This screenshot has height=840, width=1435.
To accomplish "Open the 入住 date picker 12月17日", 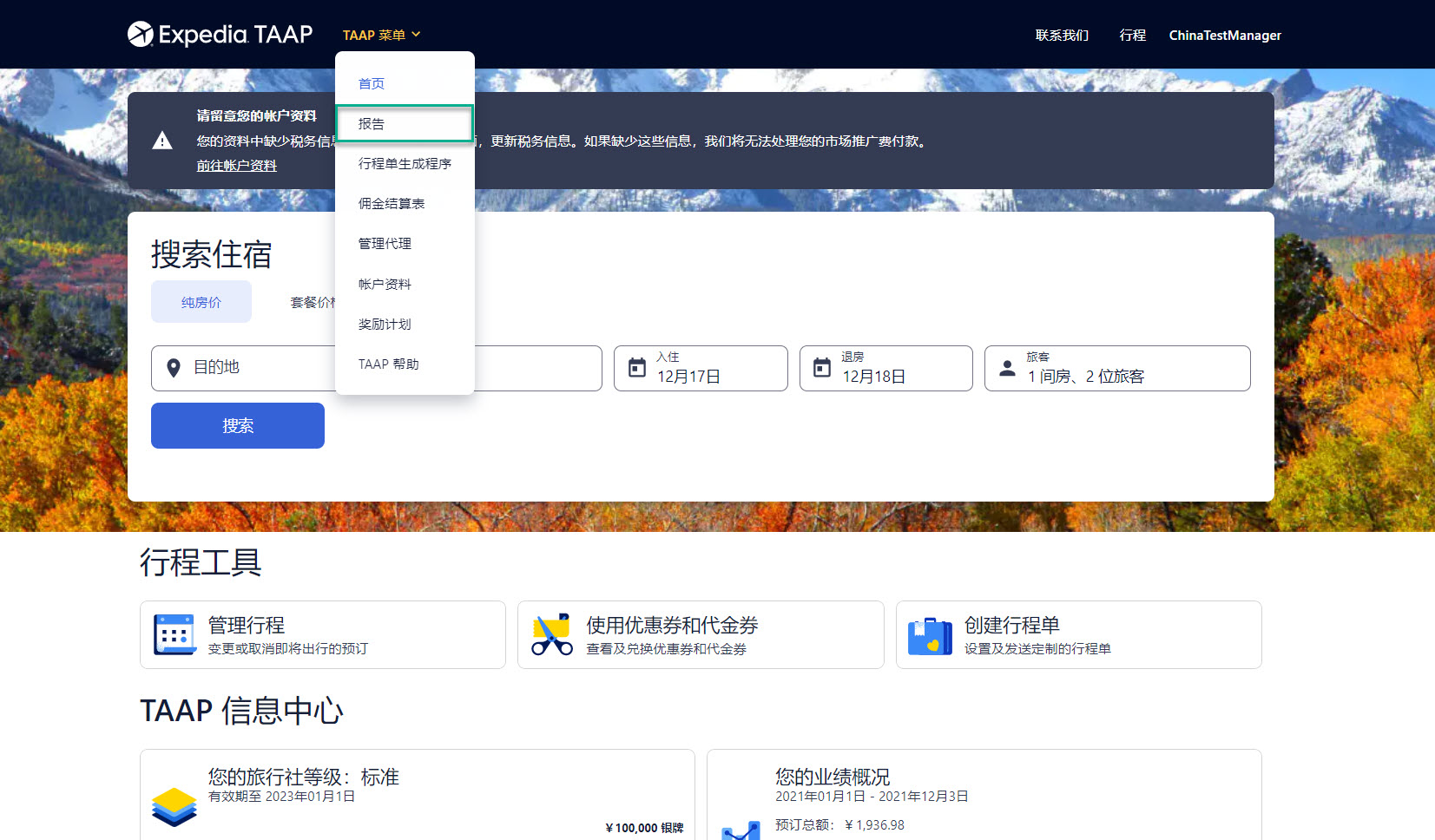I will 701,368.
